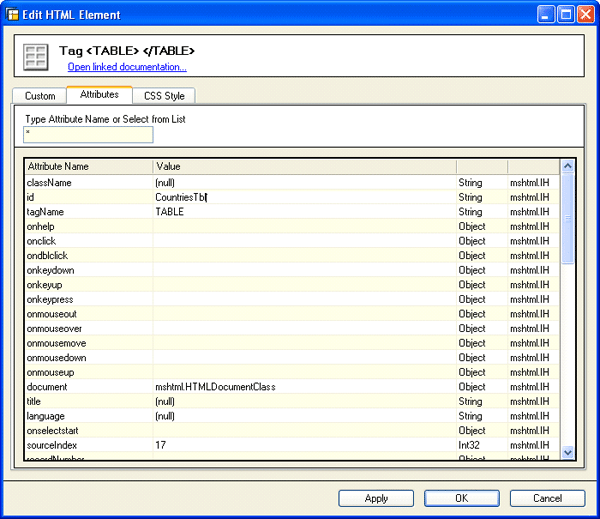Click the attribute name filter input field
This screenshot has width=600, height=519.
point(88,134)
